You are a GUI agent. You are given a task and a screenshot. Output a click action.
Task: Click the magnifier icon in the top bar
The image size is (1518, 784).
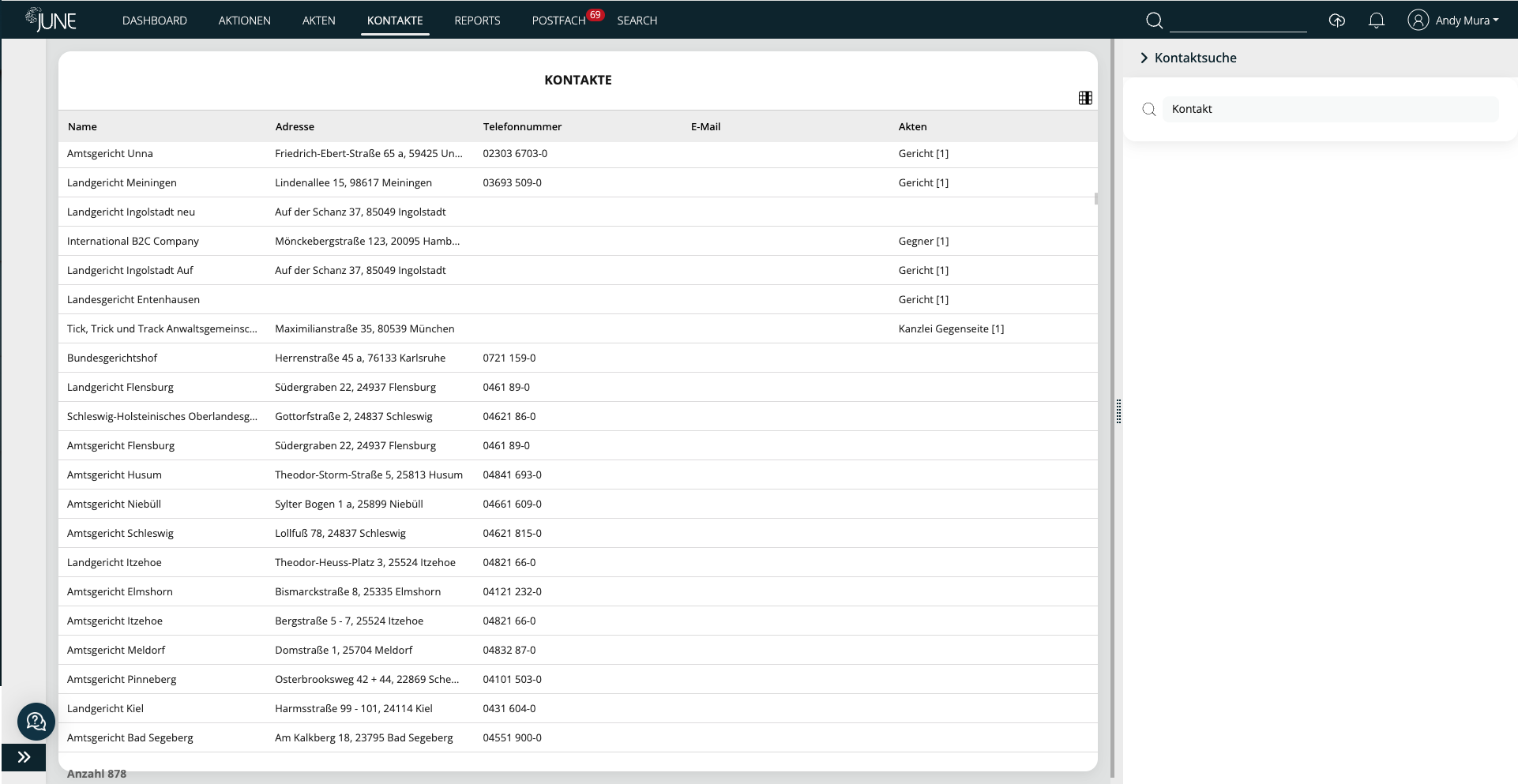click(1154, 21)
